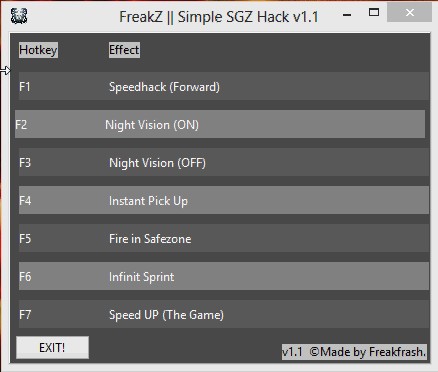Click the EXIT! button
The width and height of the screenshot is (438, 372).
coord(52,348)
